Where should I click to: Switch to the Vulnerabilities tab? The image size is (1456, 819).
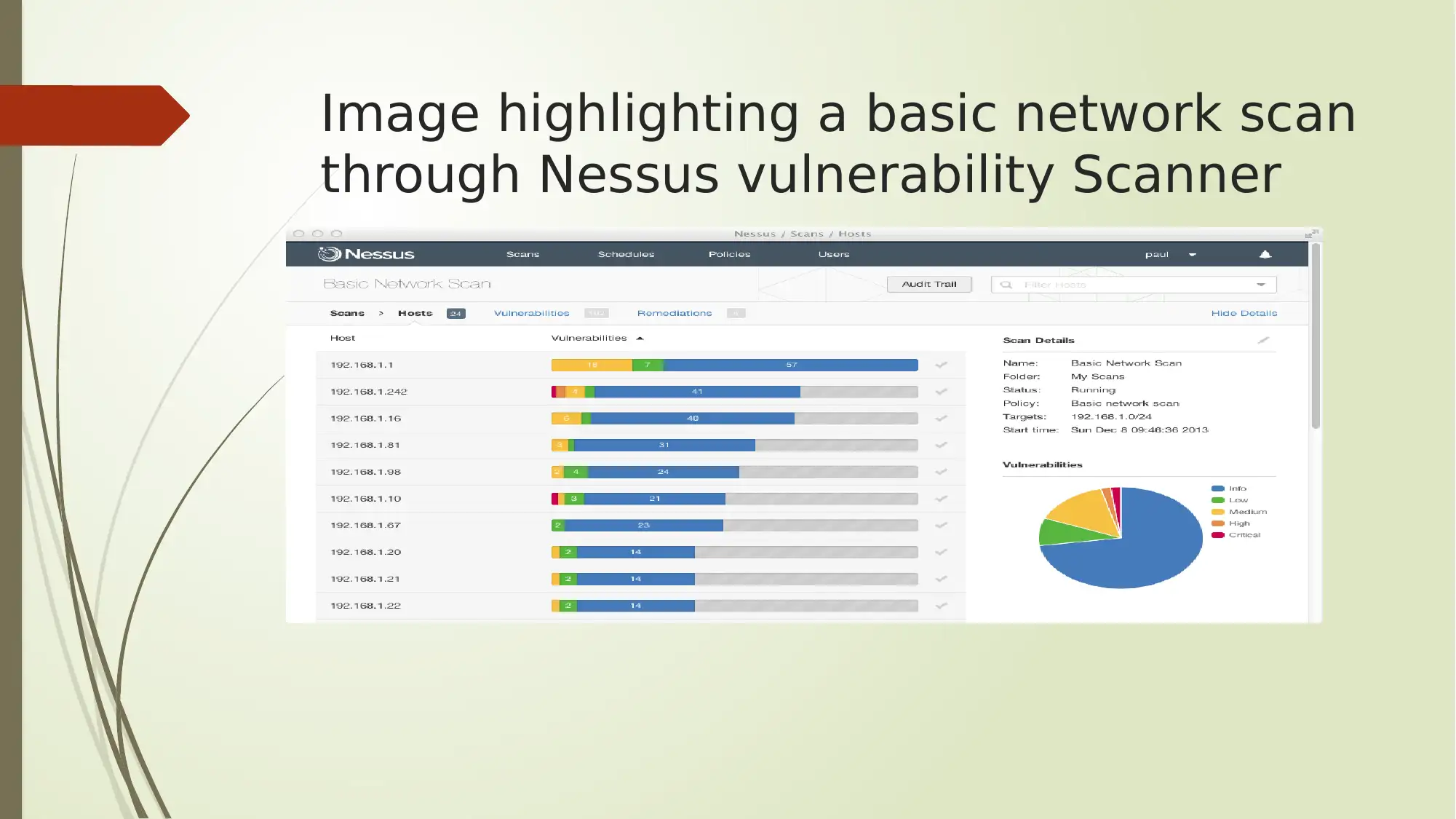click(x=530, y=313)
